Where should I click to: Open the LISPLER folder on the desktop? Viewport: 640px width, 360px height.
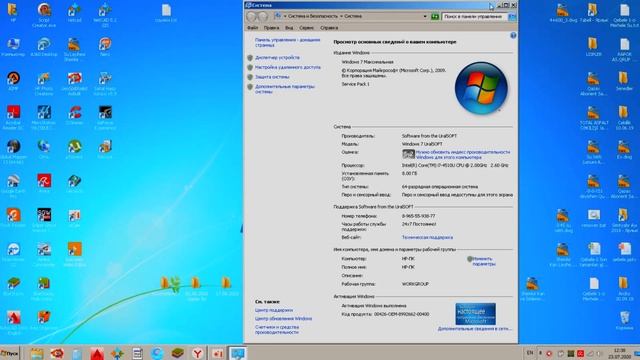tap(593, 47)
